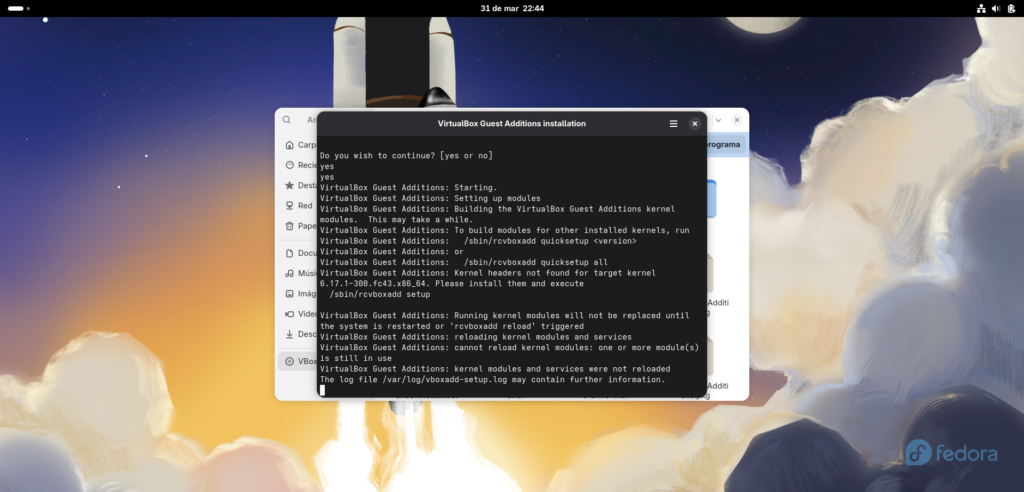Select Recientes in the Files sidebar
Viewport: 1024px width, 492px height.
pyautogui.click(x=300, y=165)
